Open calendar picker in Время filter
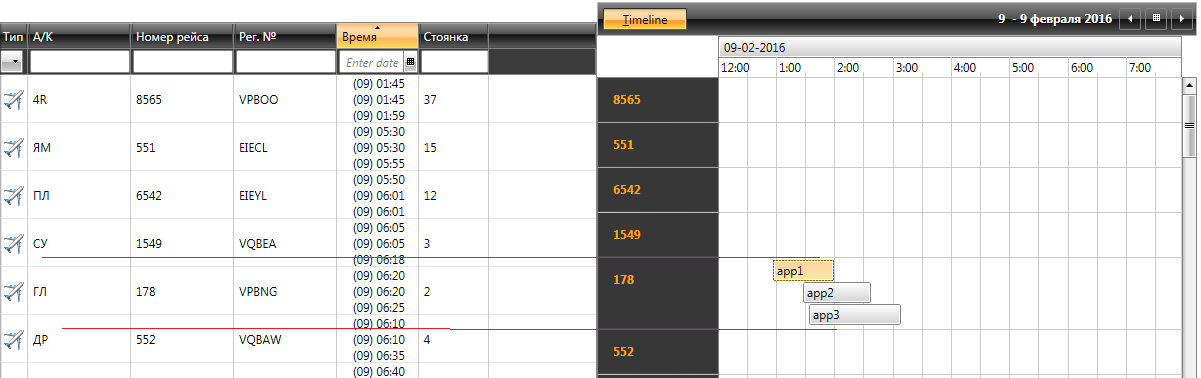Image resolution: width=1201 pixels, height=378 pixels. (409, 62)
